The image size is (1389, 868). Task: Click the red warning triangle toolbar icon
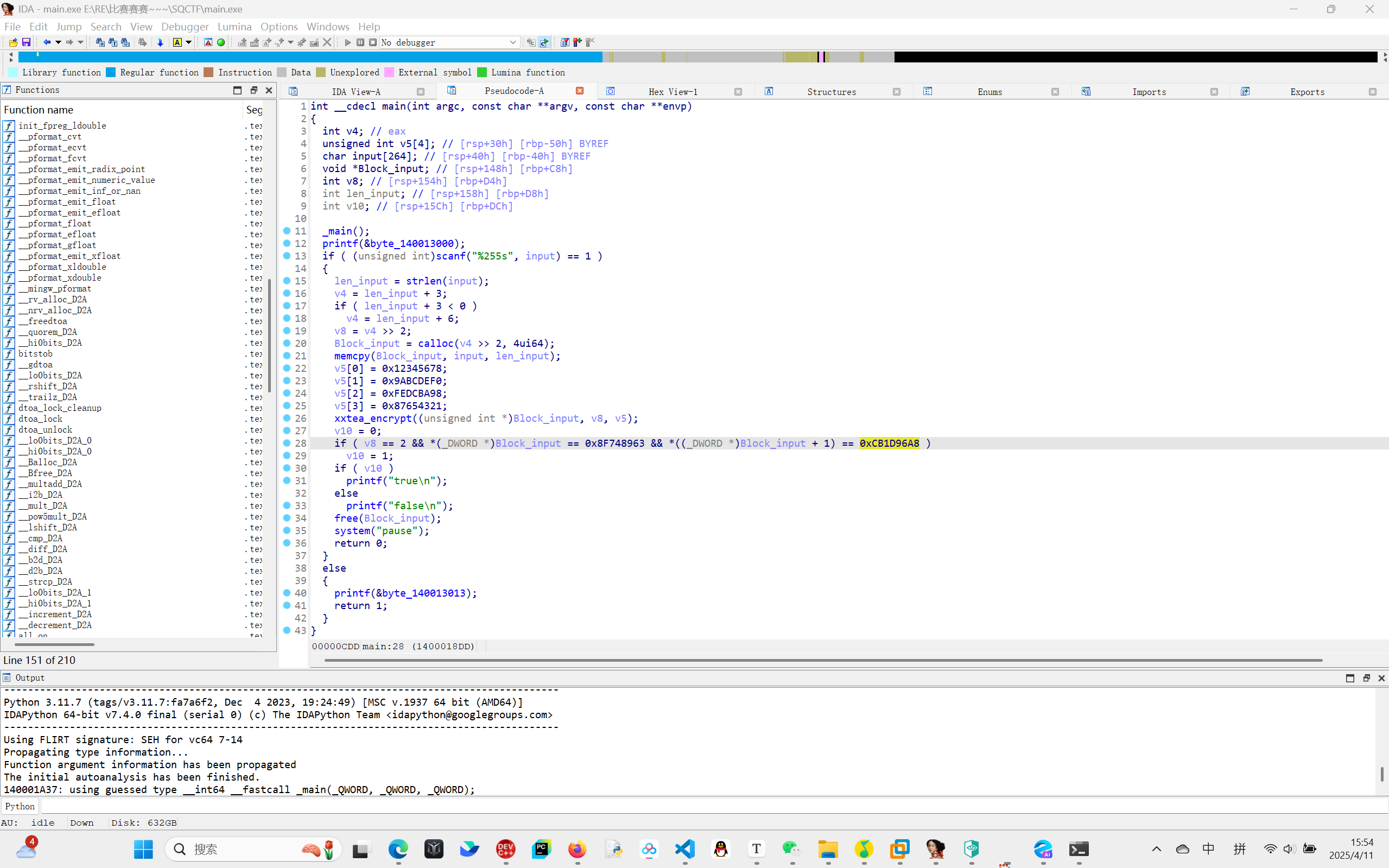(208, 42)
